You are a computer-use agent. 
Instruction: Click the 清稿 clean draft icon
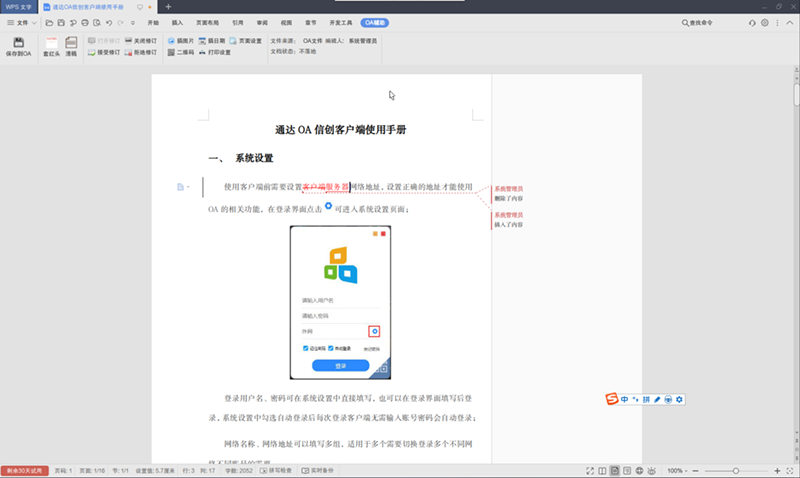click(71, 46)
